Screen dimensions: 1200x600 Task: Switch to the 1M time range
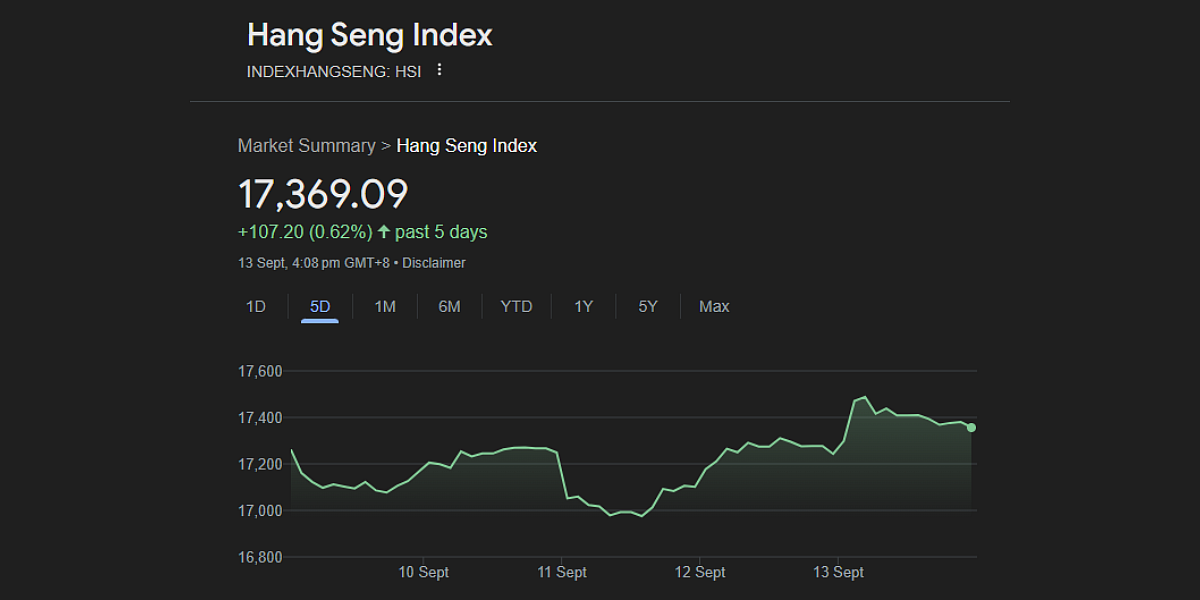click(x=385, y=306)
